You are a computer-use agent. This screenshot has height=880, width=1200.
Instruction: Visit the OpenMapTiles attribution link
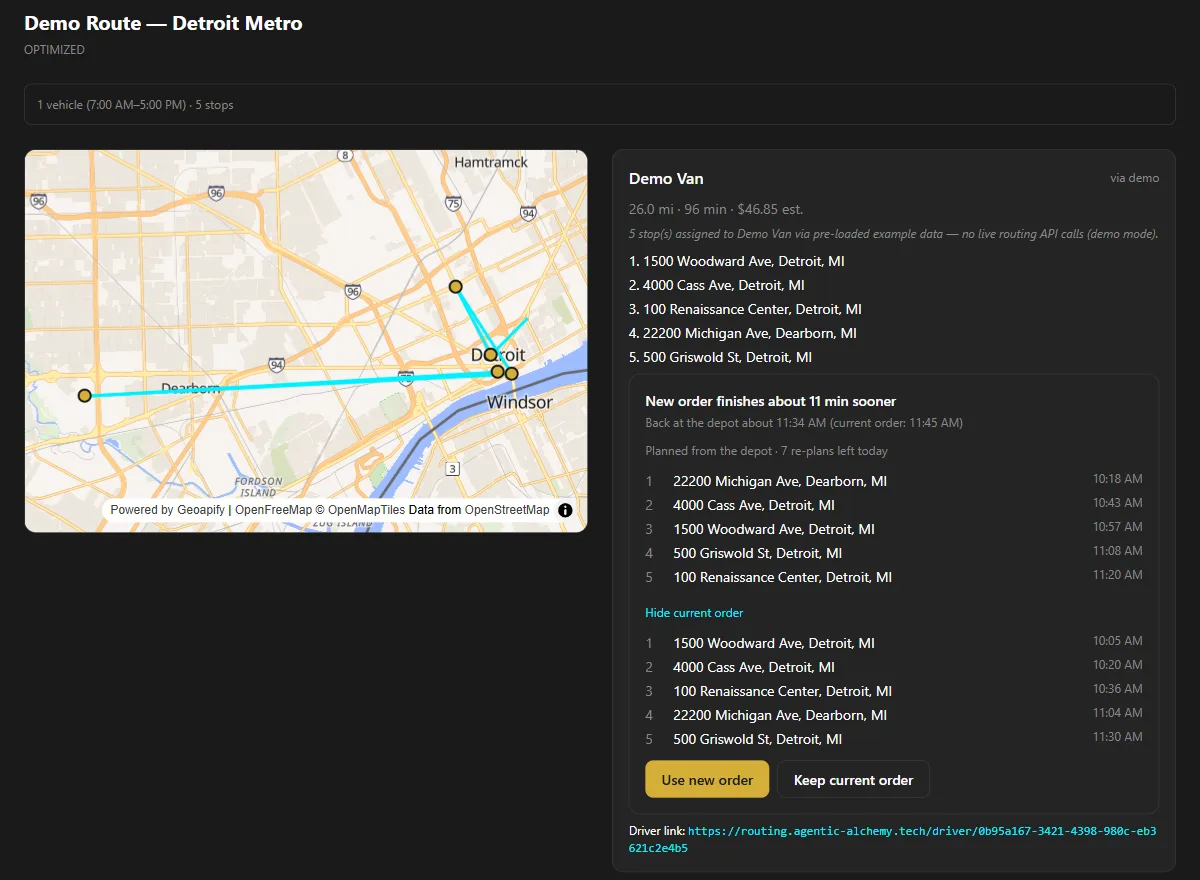click(x=365, y=510)
